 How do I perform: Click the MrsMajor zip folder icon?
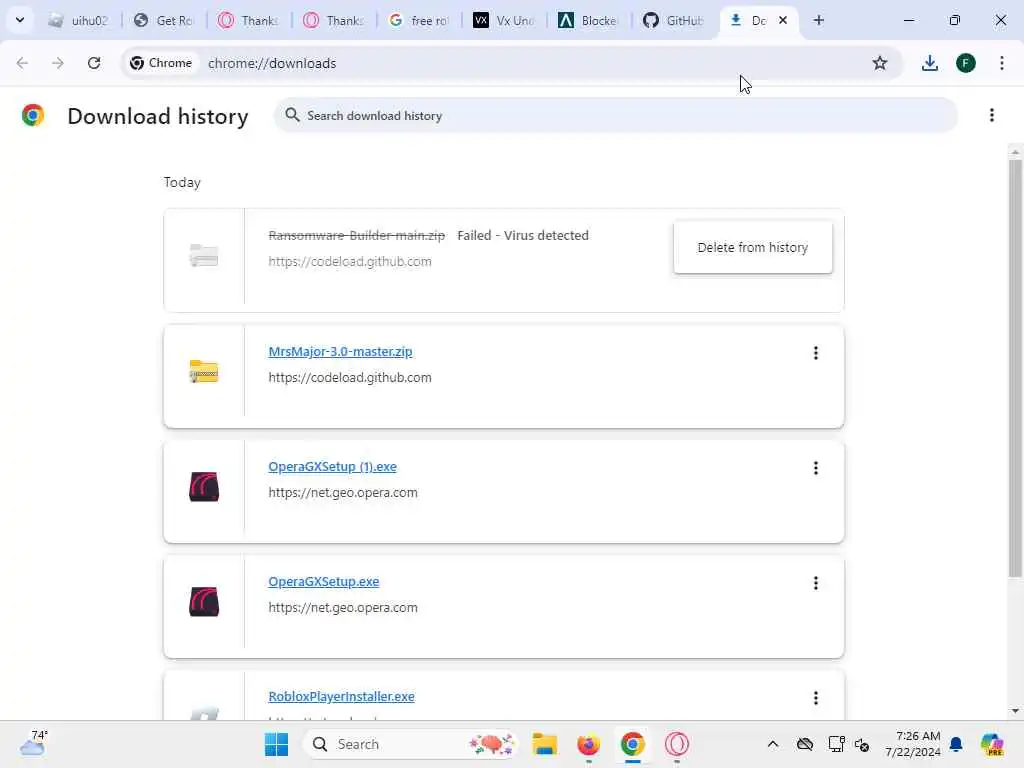(x=204, y=372)
